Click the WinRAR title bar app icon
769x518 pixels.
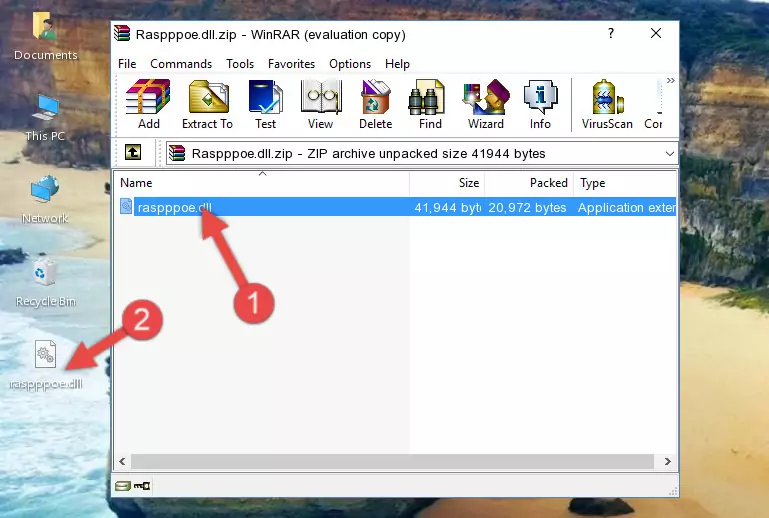click(122, 33)
